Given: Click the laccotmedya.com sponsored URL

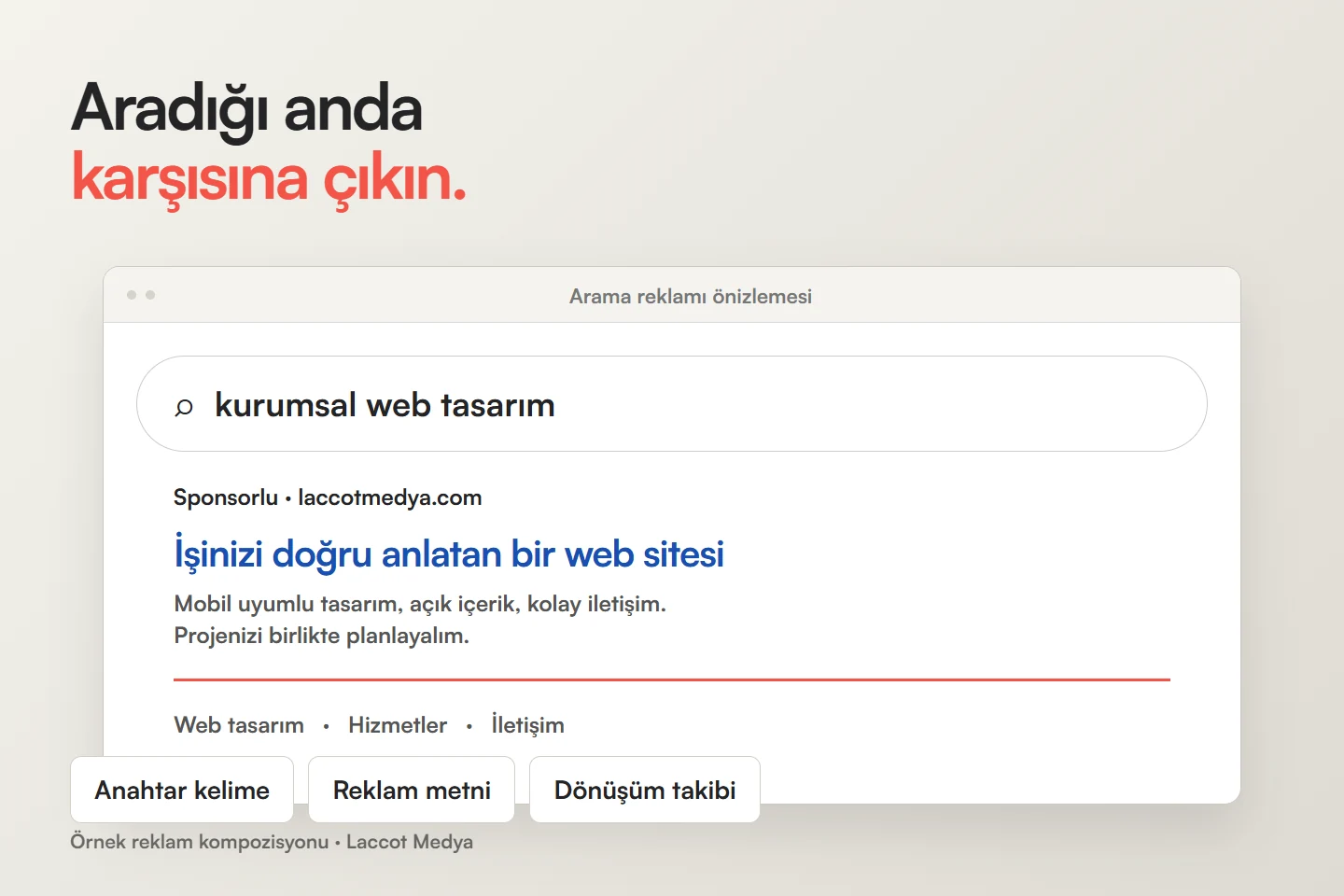Looking at the screenshot, I should [390, 497].
